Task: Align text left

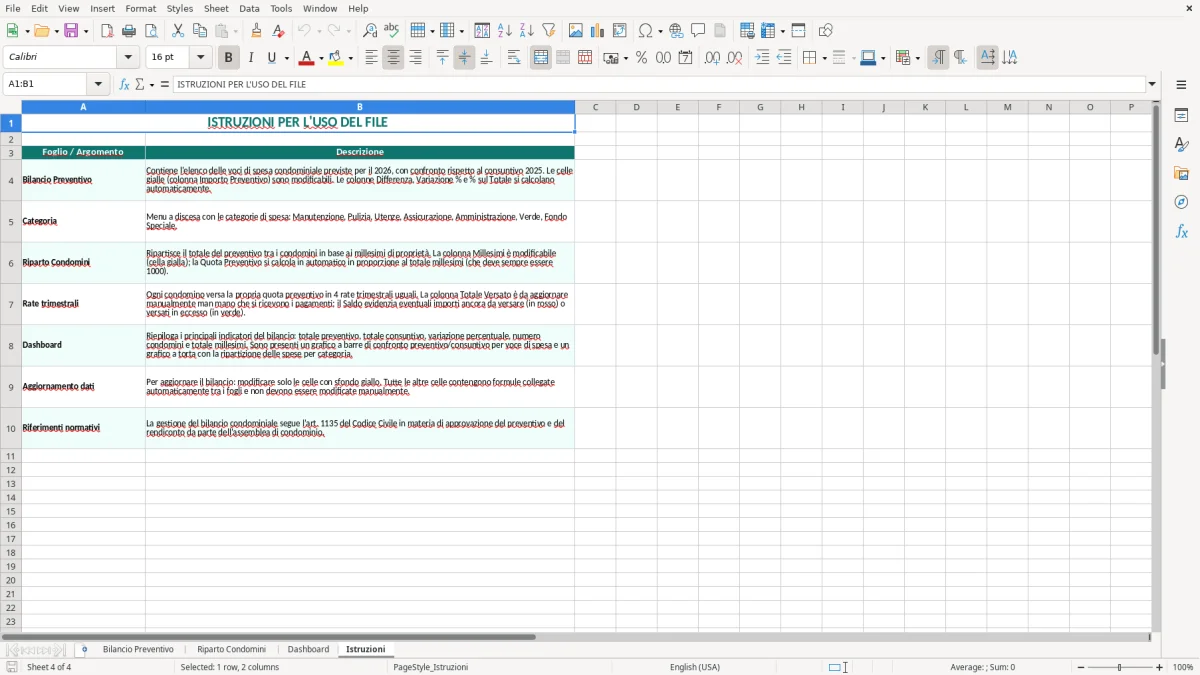Action: [x=371, y=58]
